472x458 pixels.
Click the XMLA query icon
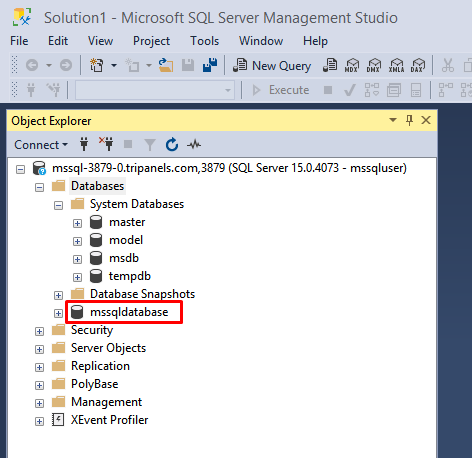pos(396,65)
